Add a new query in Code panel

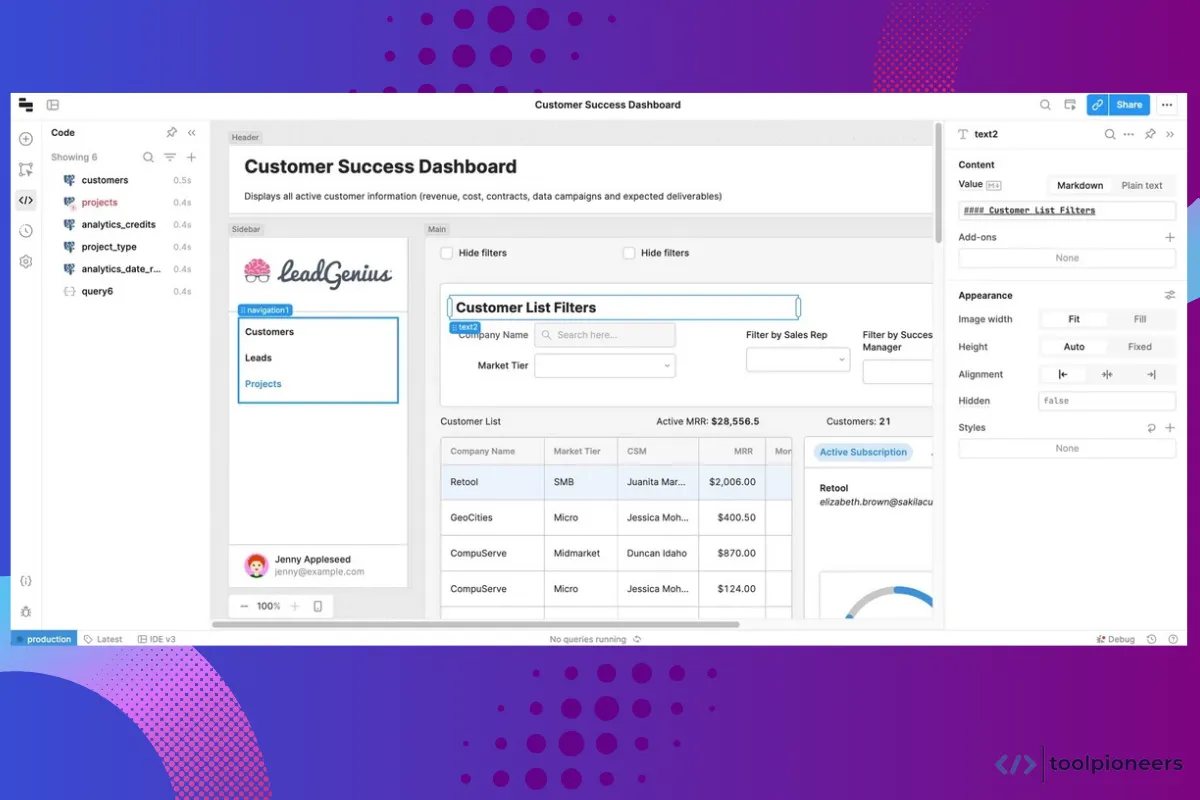[x=191, y=157]
